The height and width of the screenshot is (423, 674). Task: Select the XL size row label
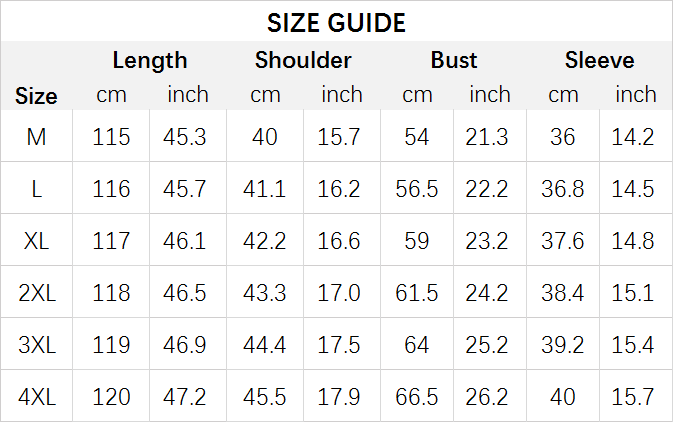coord(36,241)
